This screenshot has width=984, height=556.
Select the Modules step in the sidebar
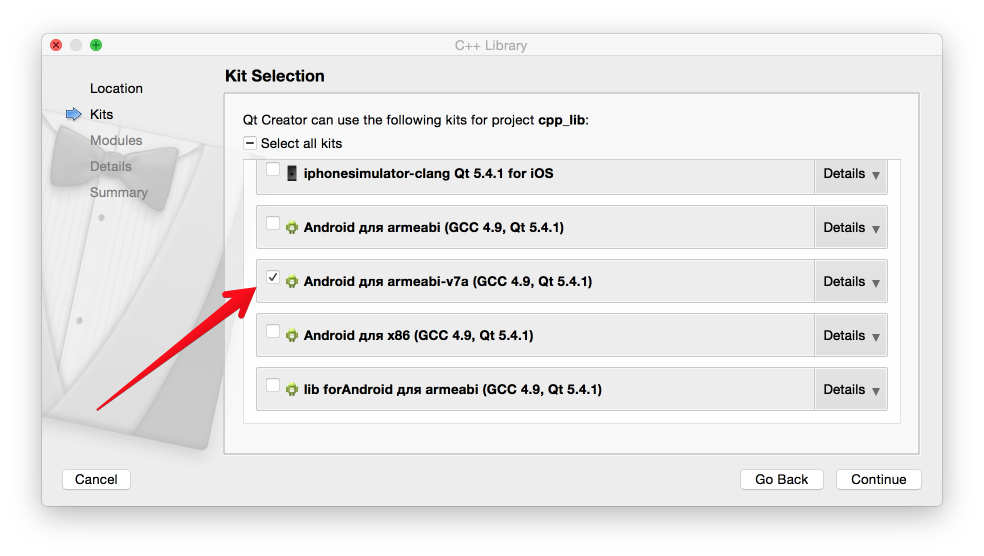116,141
